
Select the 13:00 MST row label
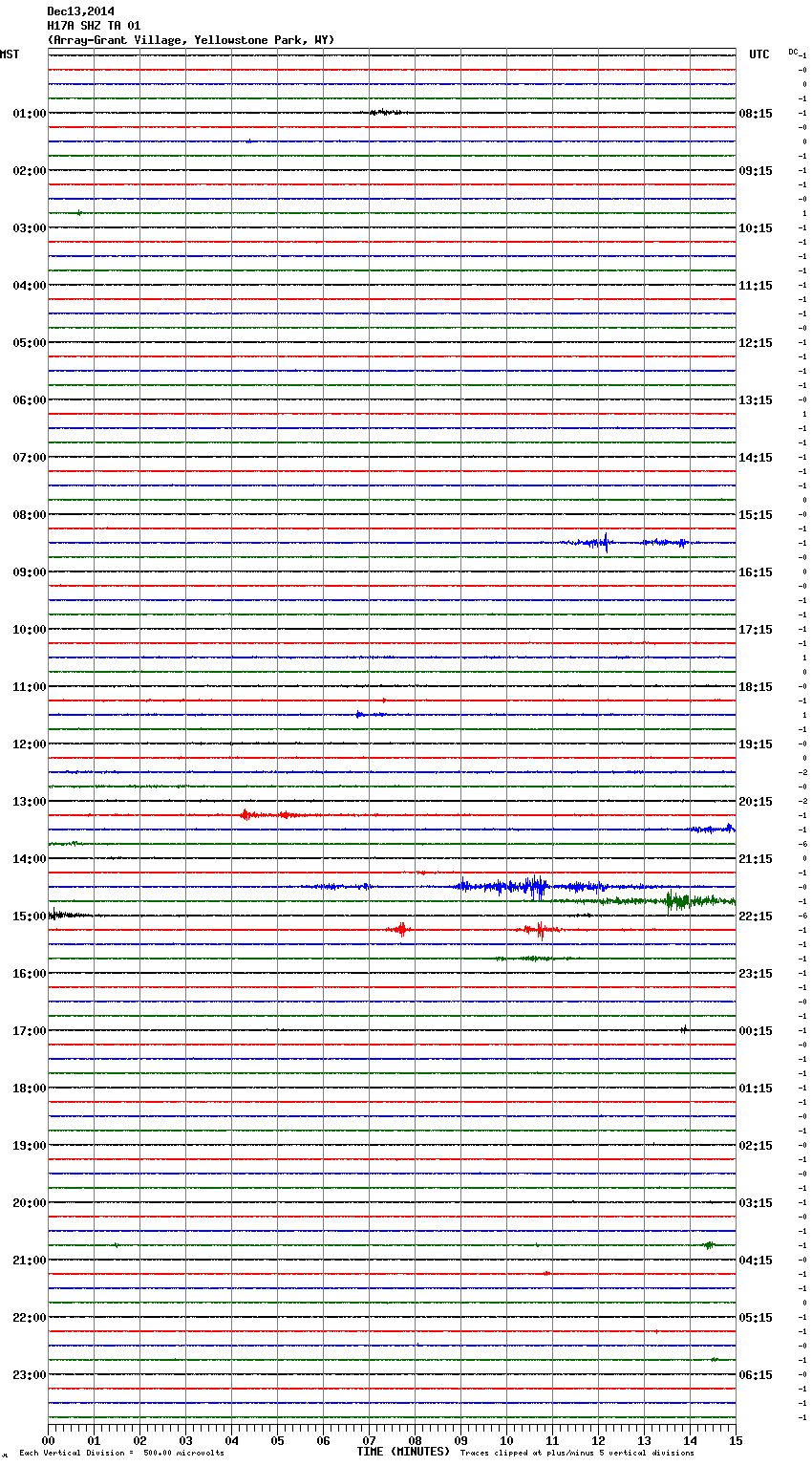coord(30,802)
